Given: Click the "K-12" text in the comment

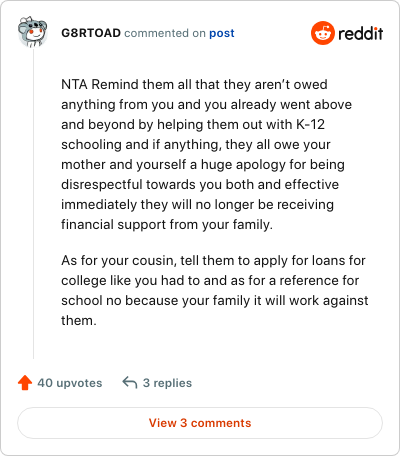Looking at the screenshot, I should pos(310,124).
